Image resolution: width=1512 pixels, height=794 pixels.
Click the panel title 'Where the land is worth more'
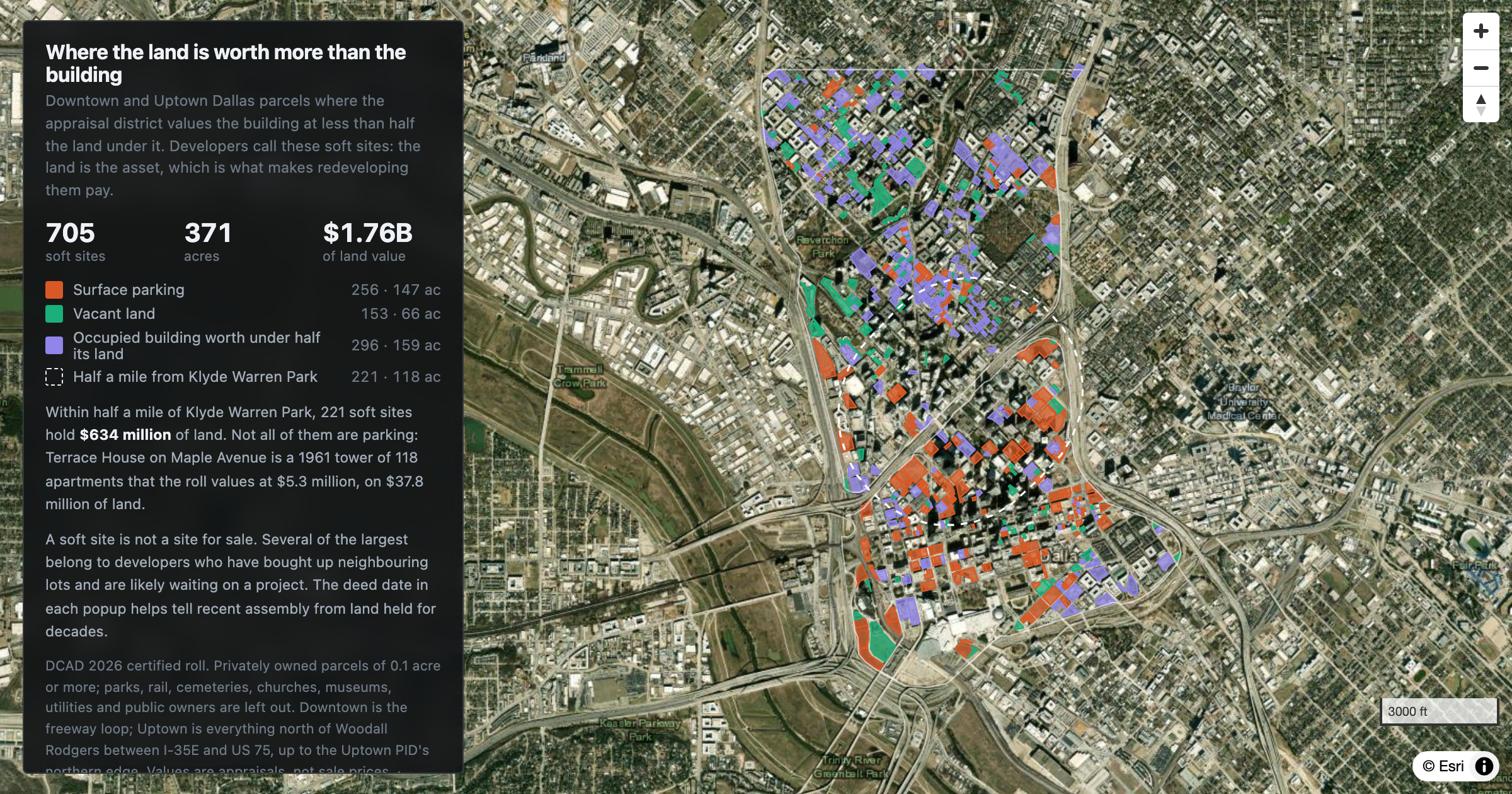click(226, 63)
